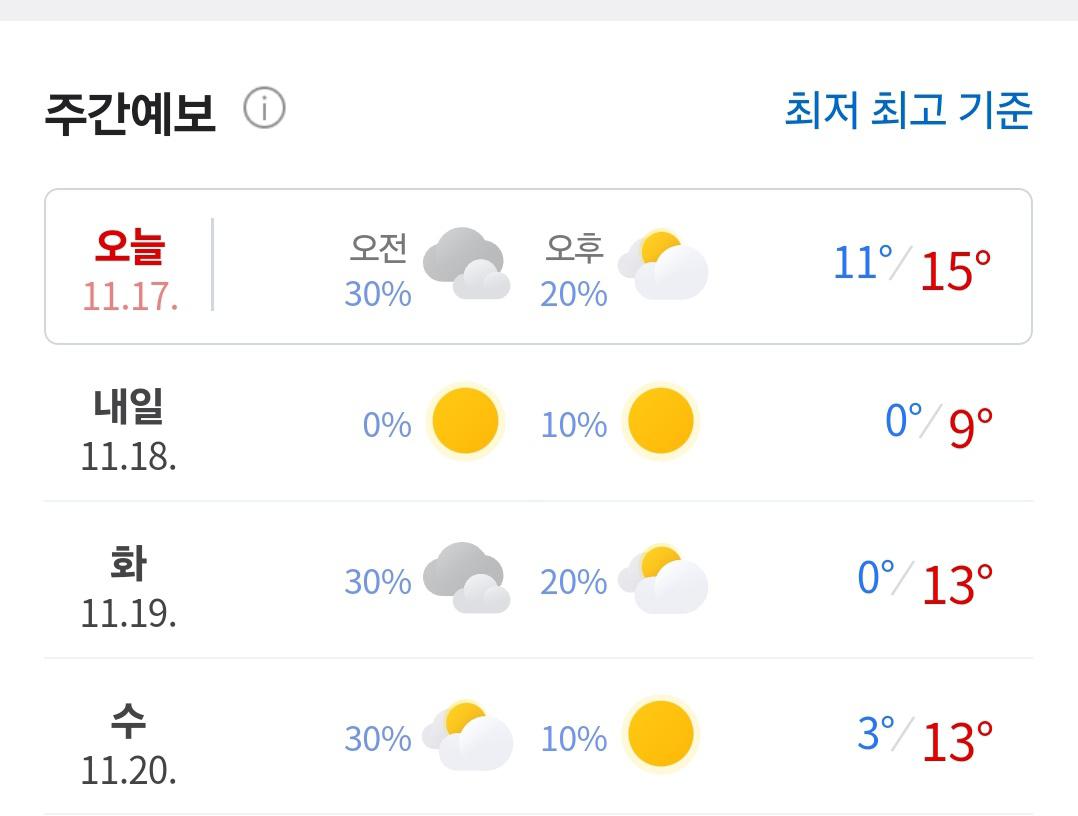Viewport: 1078px width, 816px height.
Task: Tap tomorrow's 0°/9° temperature range
Action: pos(939,424)
